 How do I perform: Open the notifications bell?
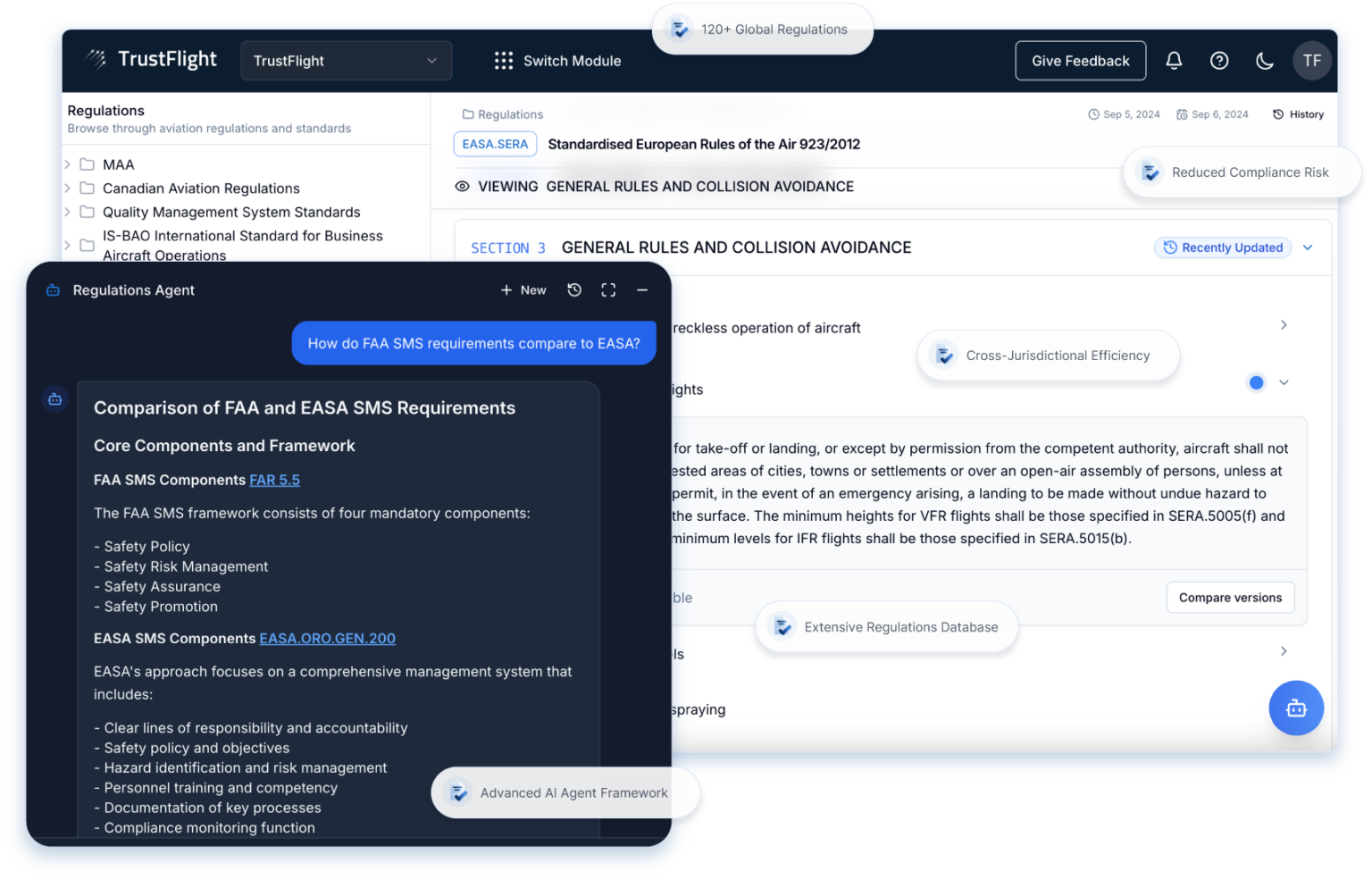point(1174,60)
